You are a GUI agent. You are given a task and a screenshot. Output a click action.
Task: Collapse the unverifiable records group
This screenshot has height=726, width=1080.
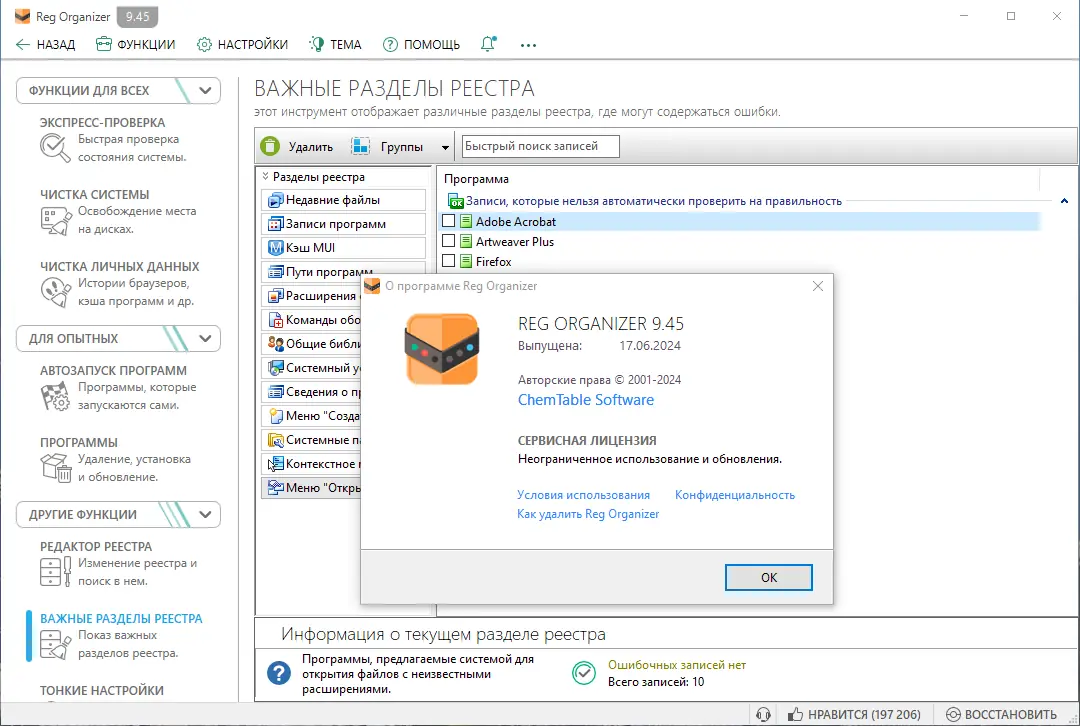coord(1064,201)
